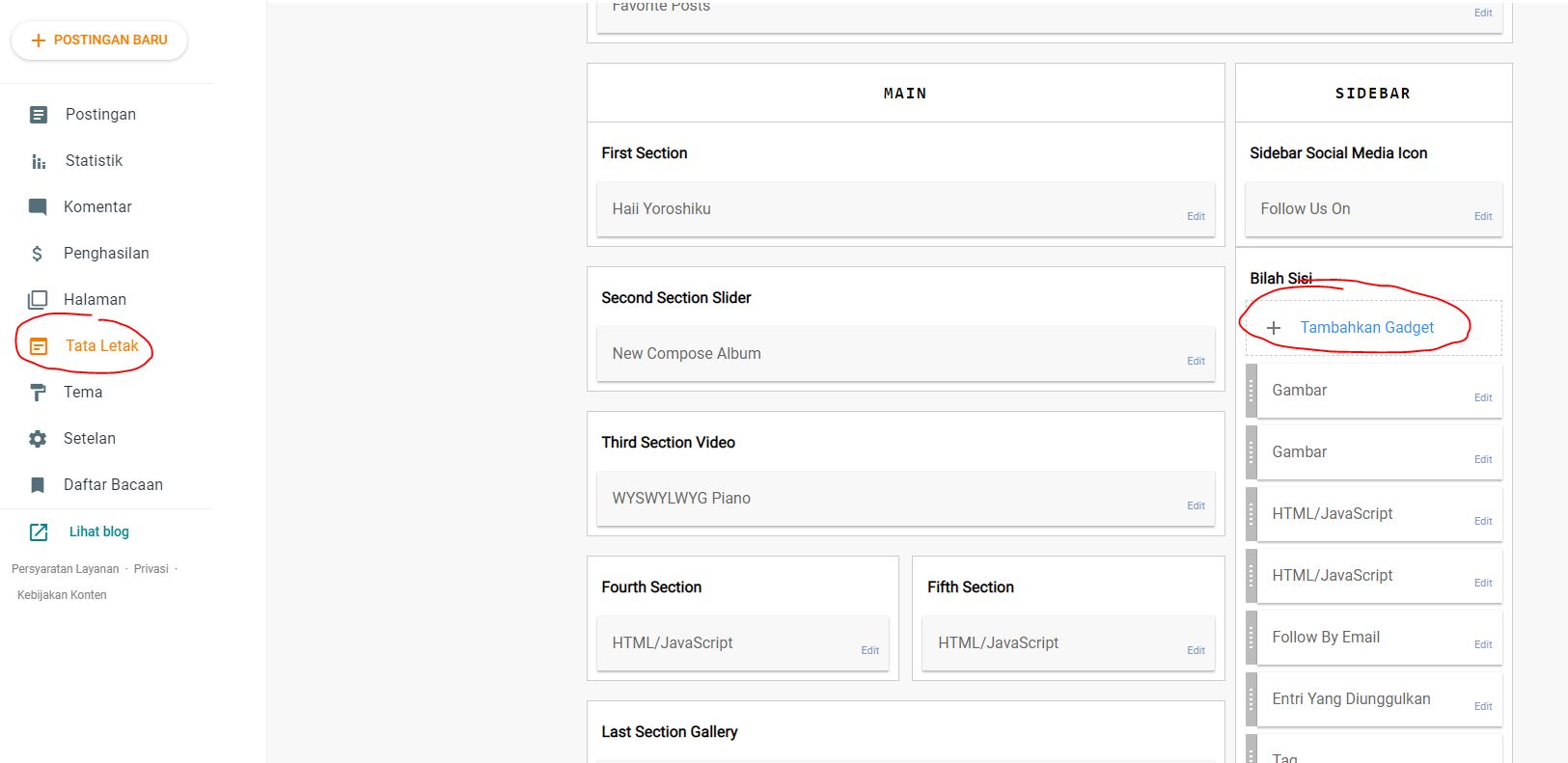Click the Tema paint roller icon
Image resolution: width=1568 pixels, height=763 pixels.
pyautogui.click(x=38, y=393)
